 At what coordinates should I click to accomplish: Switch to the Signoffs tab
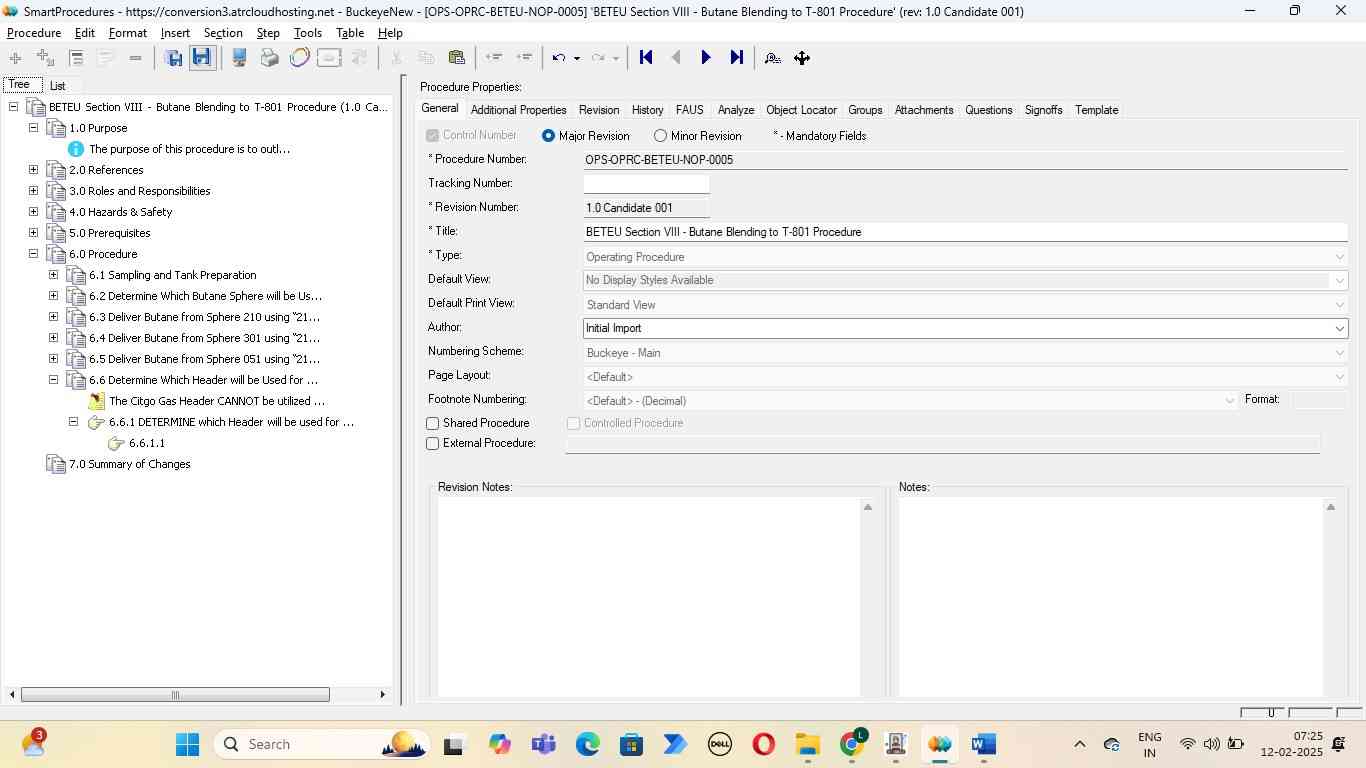coord(1043,110)
